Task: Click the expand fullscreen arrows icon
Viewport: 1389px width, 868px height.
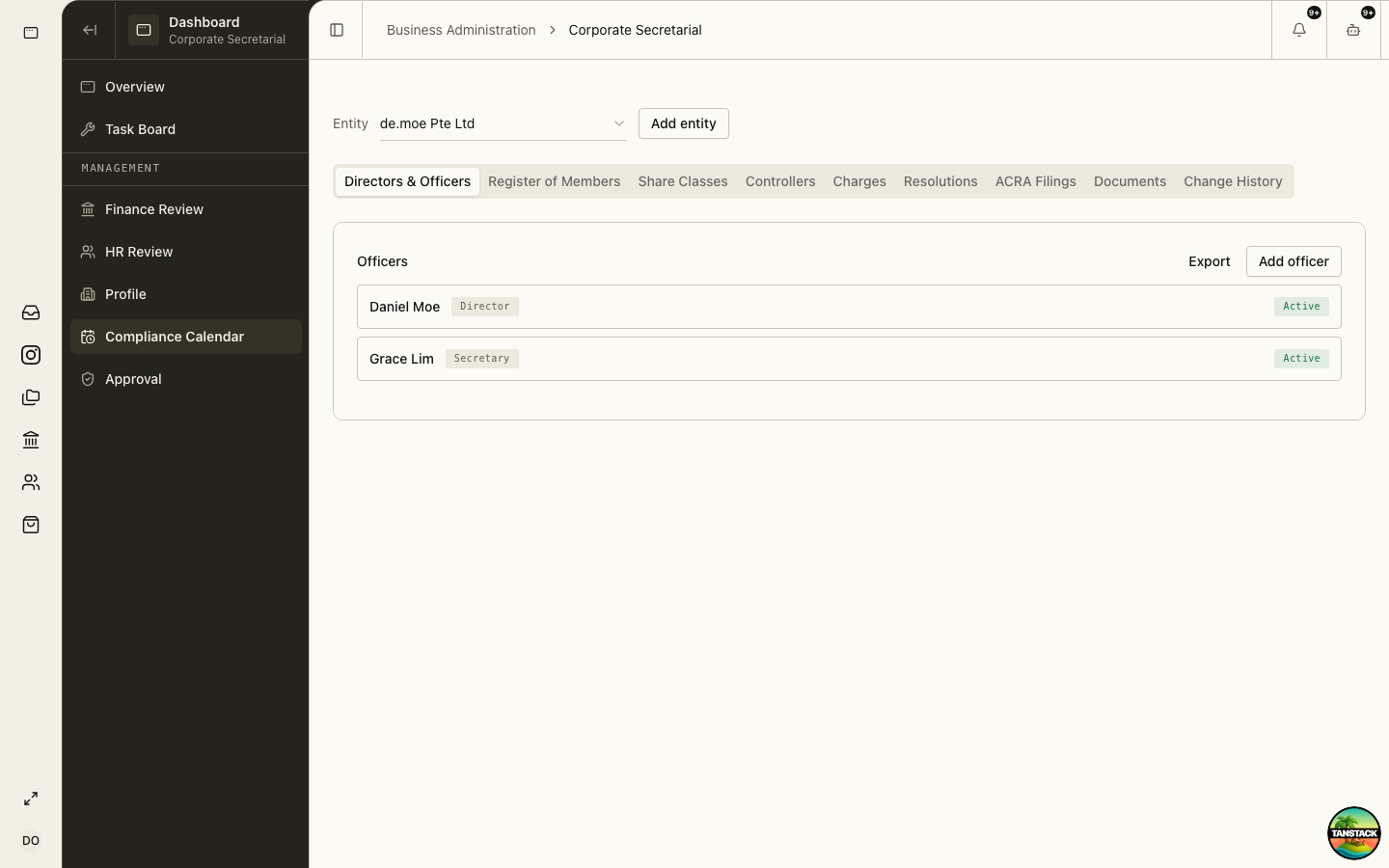Action: click(31, 799)
